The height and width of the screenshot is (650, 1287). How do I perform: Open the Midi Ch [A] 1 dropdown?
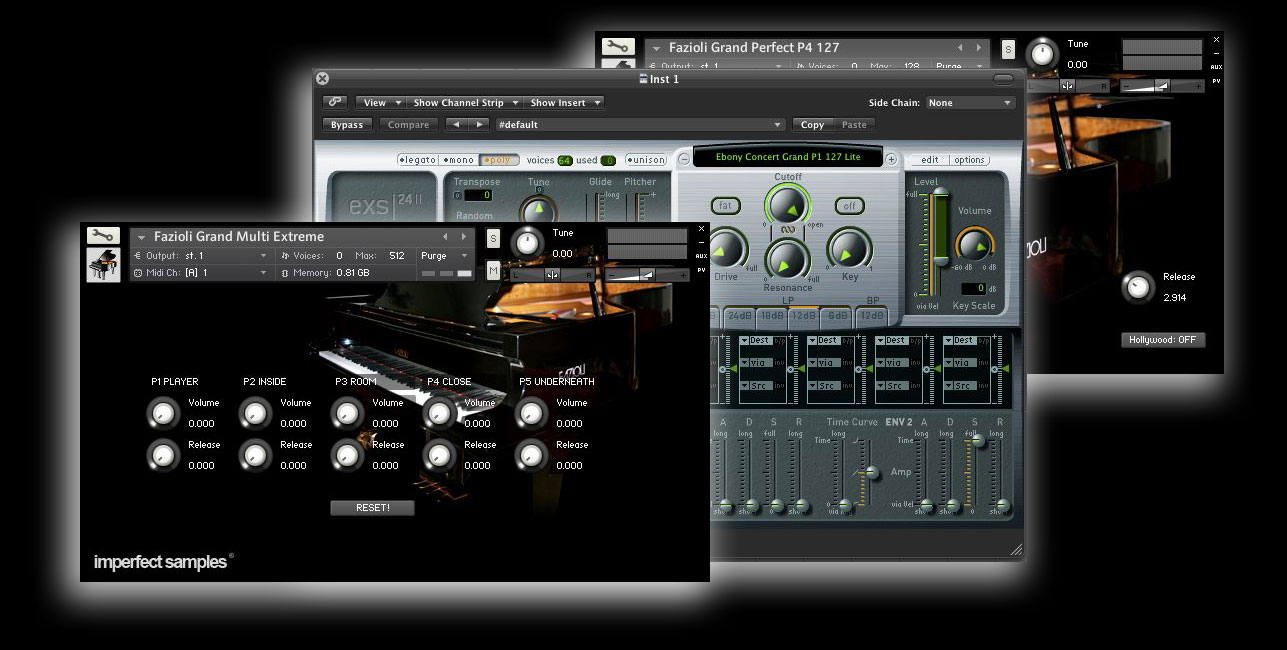tap(201, 272)
